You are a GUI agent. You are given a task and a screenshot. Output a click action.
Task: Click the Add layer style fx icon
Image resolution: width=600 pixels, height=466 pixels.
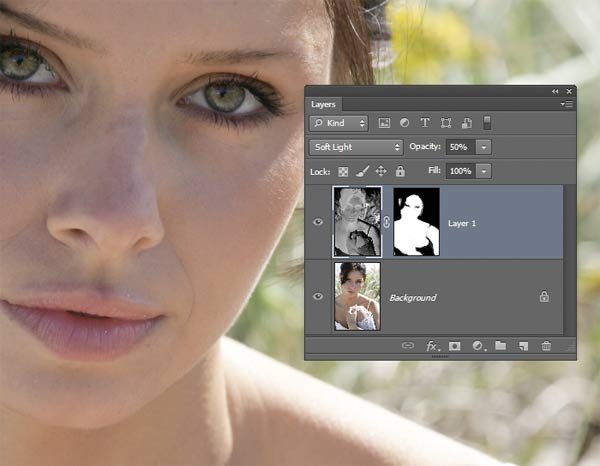click(432, 346)
